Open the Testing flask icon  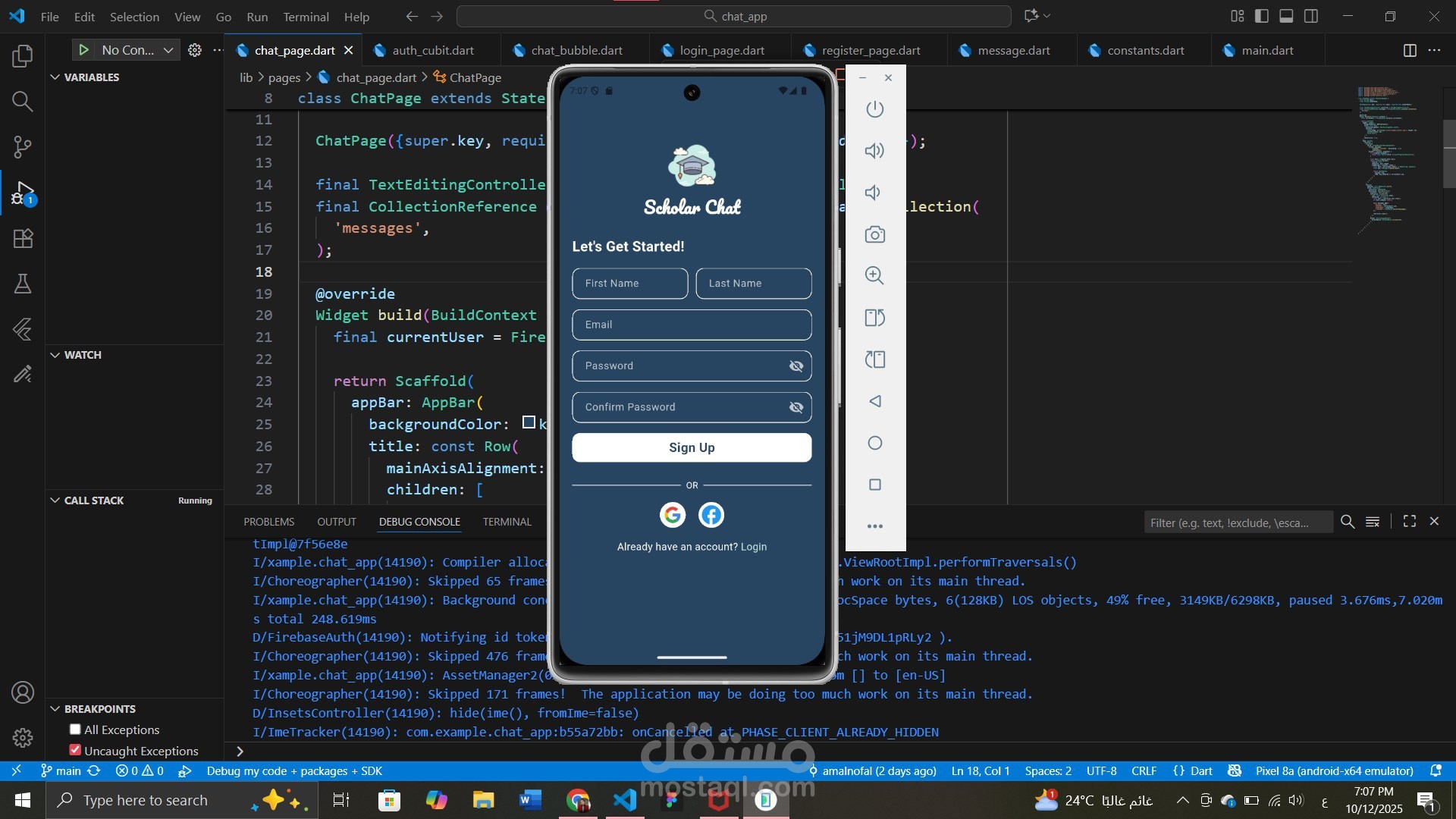click(x=23, y=284)
